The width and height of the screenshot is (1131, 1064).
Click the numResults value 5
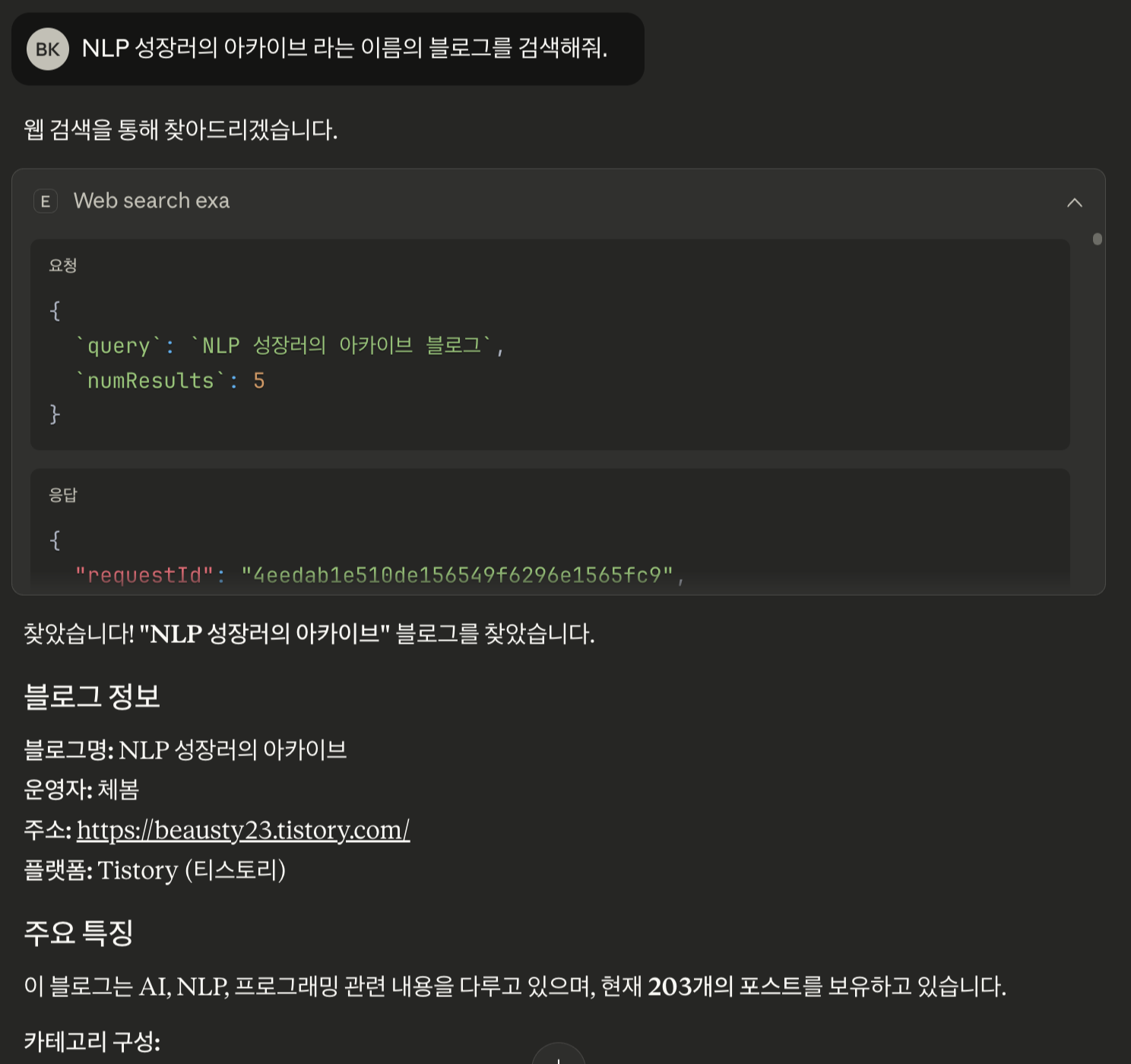point(259,381)
